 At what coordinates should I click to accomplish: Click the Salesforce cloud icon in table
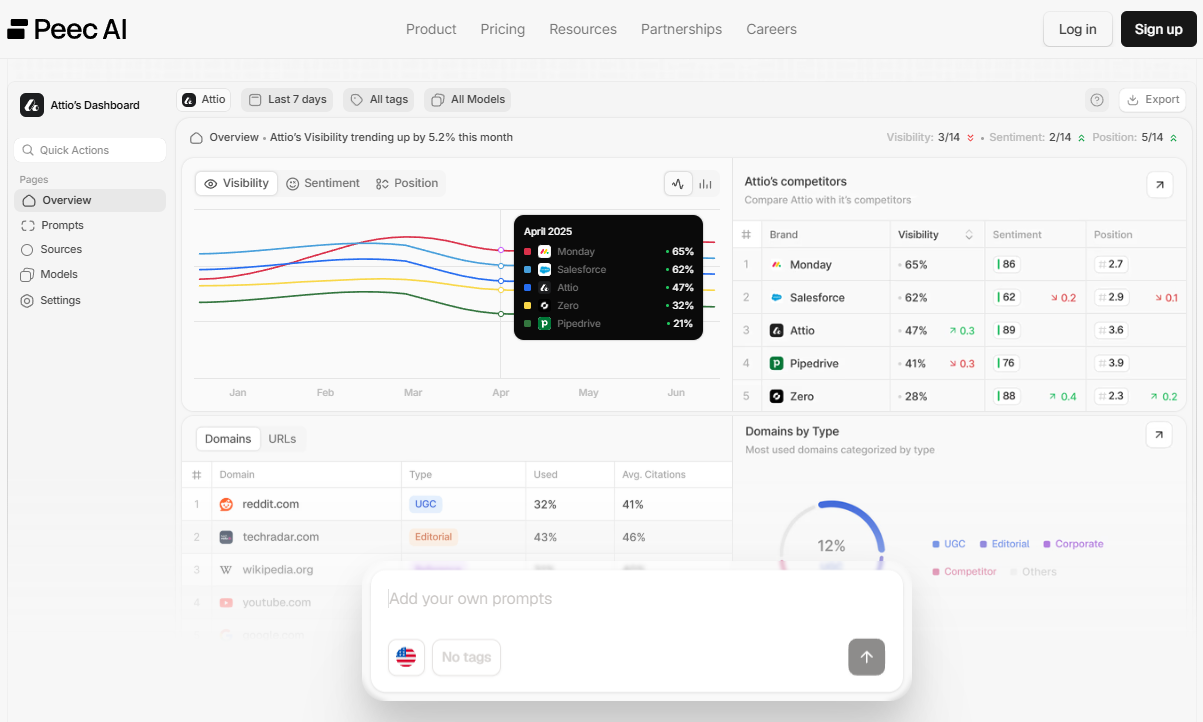click(776, 298)
